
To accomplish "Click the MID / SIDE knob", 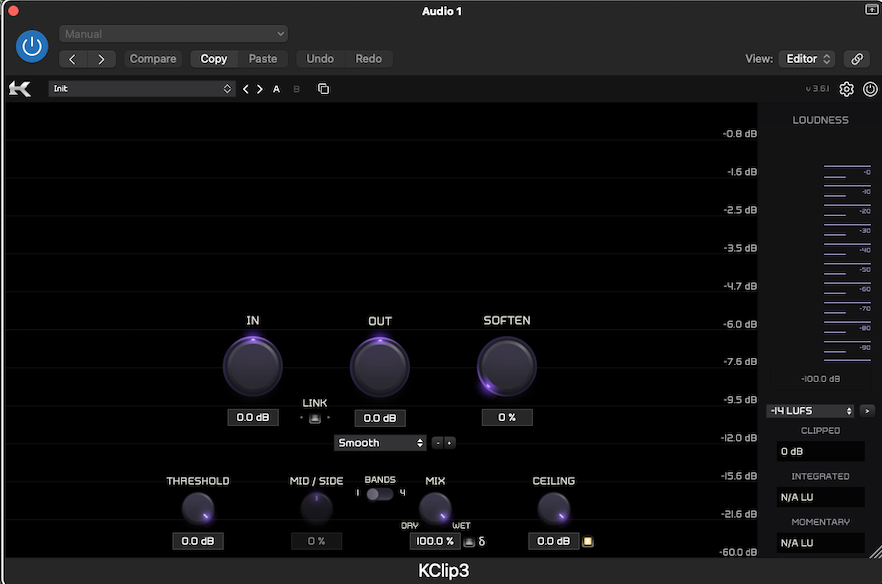I will [317, 508].
